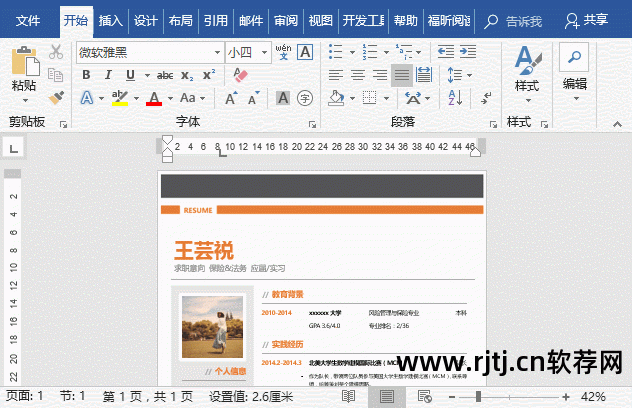Screen dimensions: 632x408
Task: Expand the bullet list dropdown arrow
Action: 352,52
